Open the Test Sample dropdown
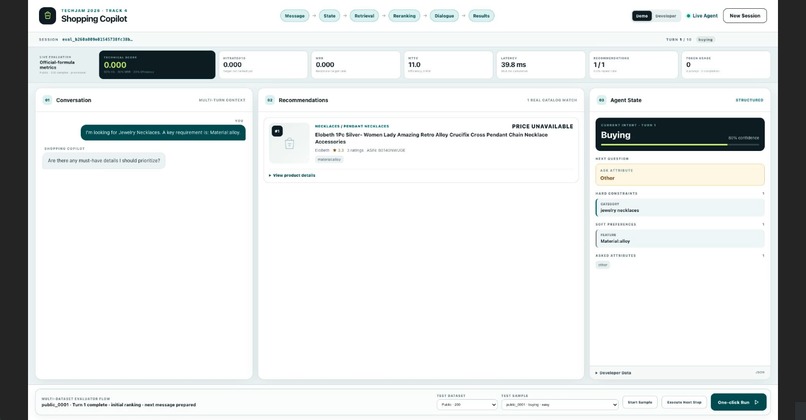Screen dimensions: 806x420 click(x=559, y=405)
